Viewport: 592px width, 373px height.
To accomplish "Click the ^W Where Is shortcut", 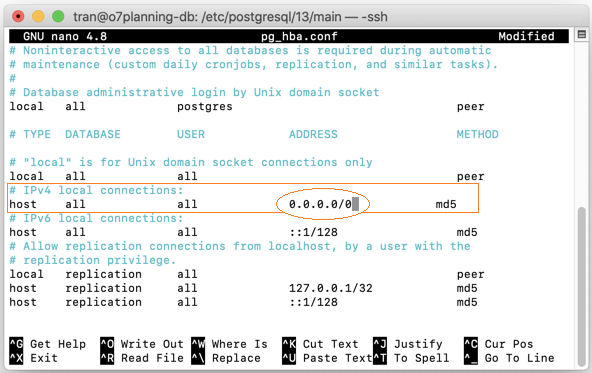I will (230, 344).
